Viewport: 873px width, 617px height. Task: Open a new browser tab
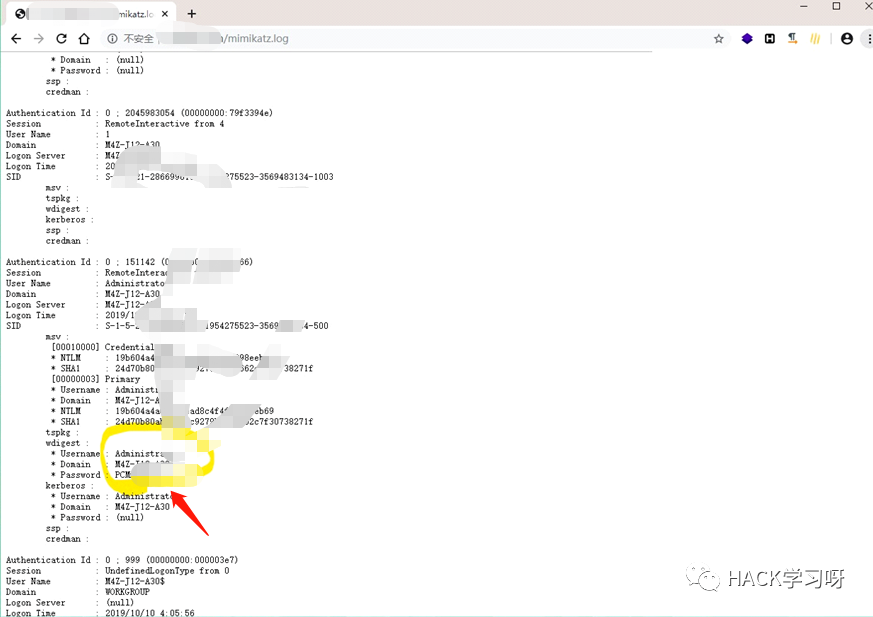click(192, 14)
